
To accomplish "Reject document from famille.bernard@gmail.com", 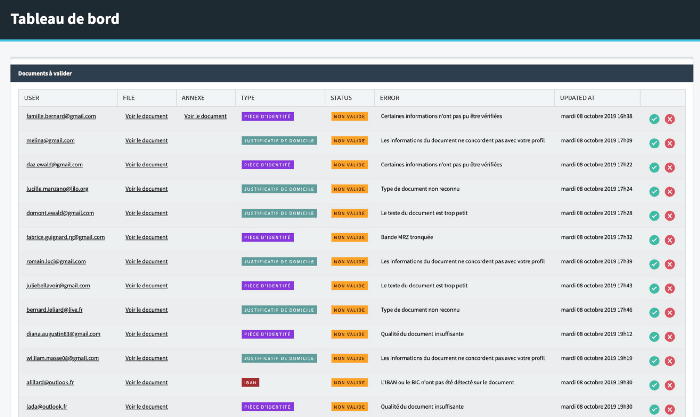I will [670, 119].
